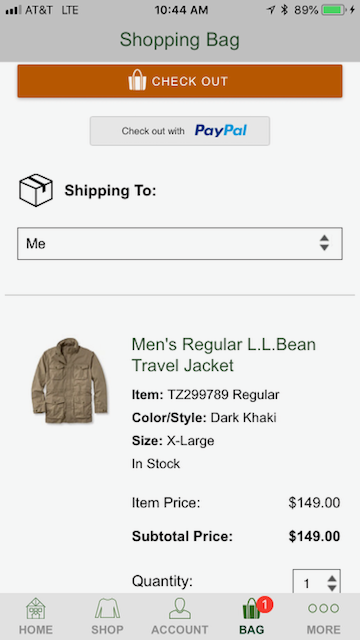Tap the Bag icon in bottom bar
The image size is (360, 640).
[x=251, y=609]
